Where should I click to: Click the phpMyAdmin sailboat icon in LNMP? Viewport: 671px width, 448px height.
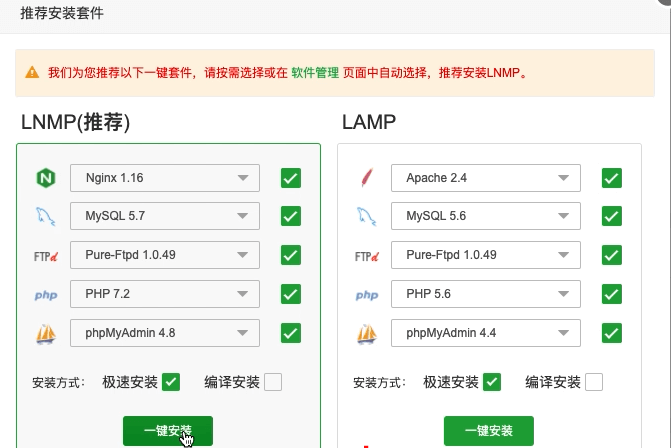46,334
